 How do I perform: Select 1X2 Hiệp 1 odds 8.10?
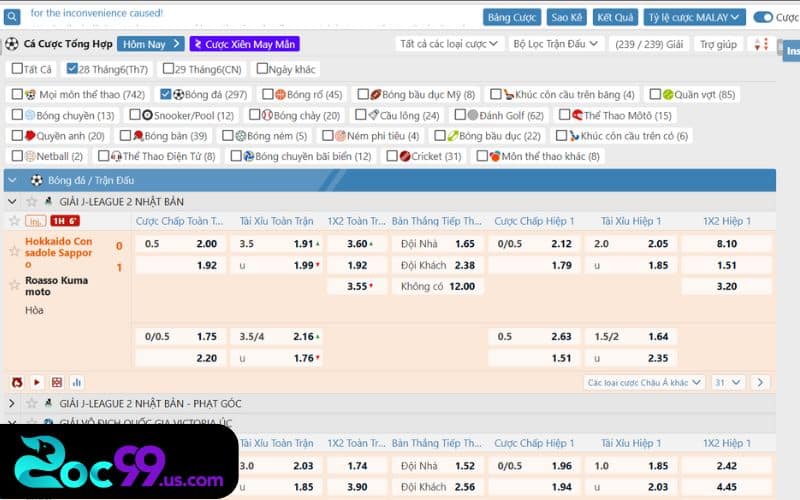point(727,244)
